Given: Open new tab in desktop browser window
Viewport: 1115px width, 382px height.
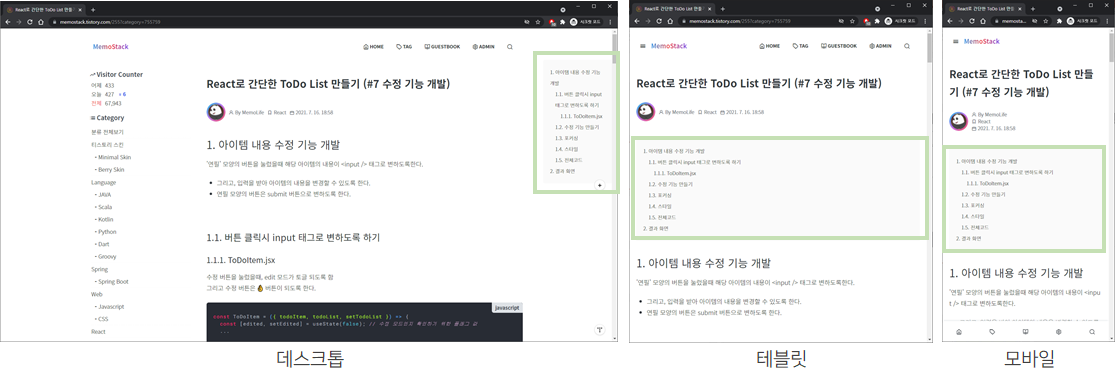Looking at the screenshot, I should (93, 9).
